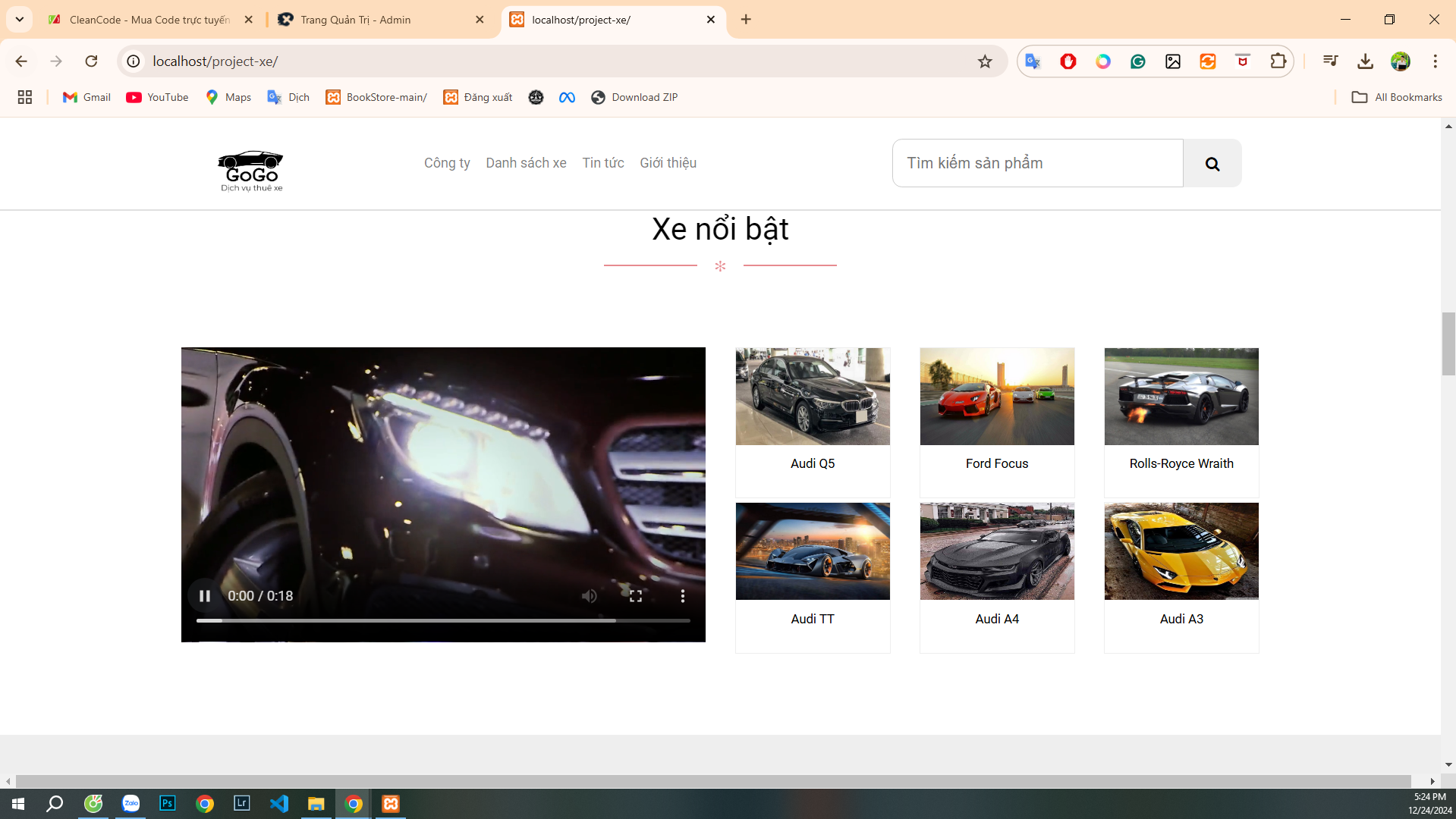Screen dimensions: 1456x819
Task: Open the apps grid shortcut
Action: click(25, 97)
